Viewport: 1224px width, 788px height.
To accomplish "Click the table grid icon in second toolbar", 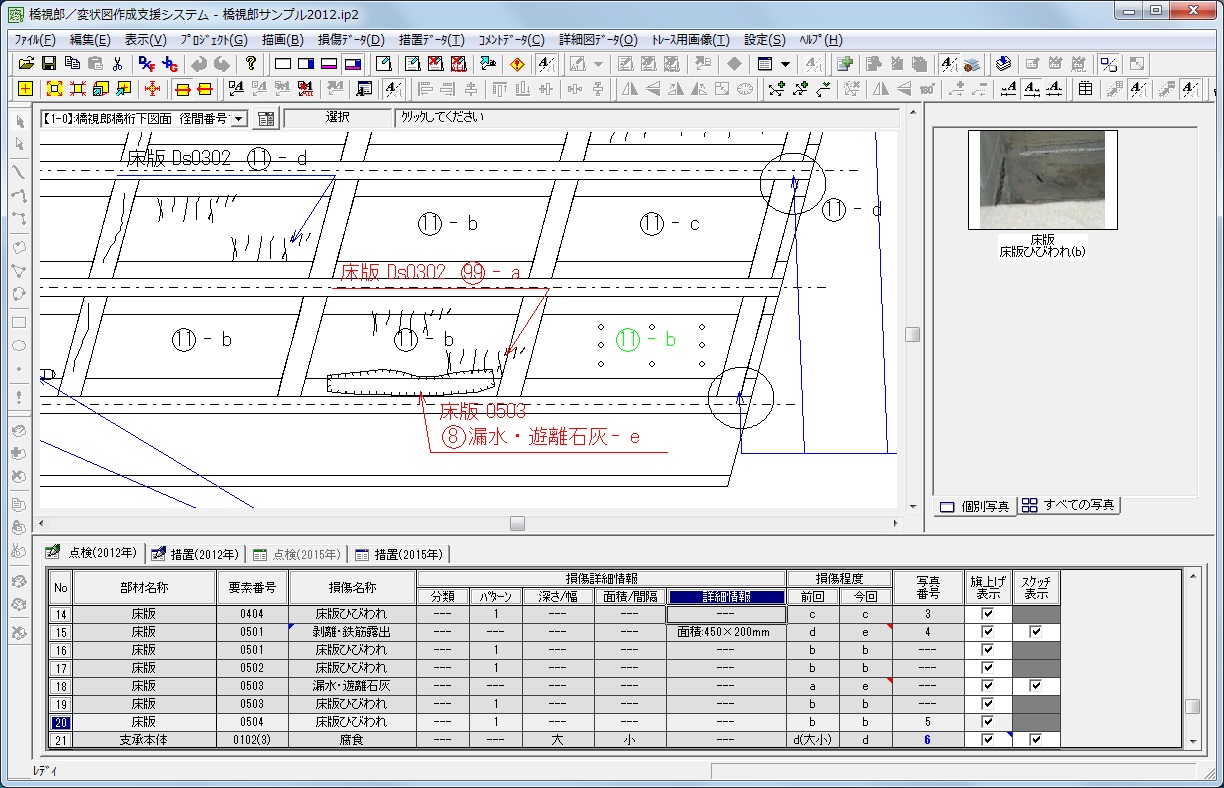I will coord(1085,89).
